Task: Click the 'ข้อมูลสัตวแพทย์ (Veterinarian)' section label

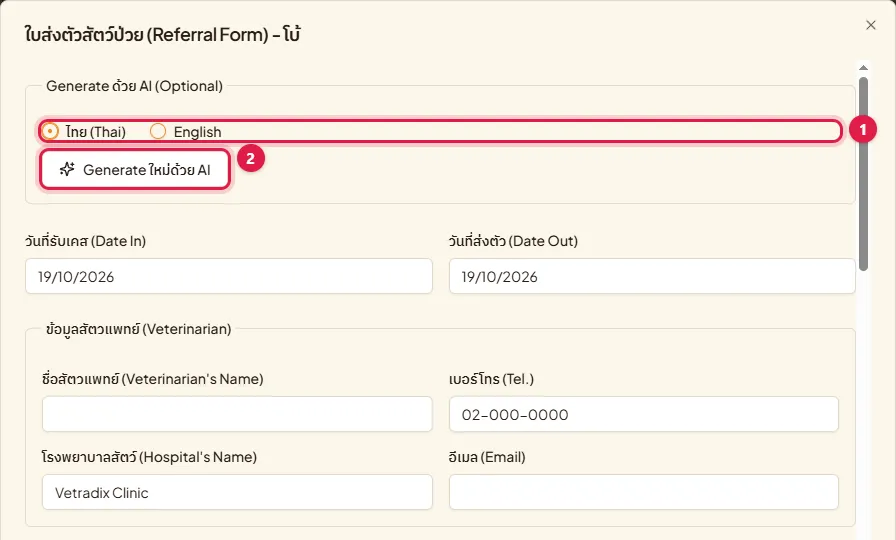Action: (138, 330)
